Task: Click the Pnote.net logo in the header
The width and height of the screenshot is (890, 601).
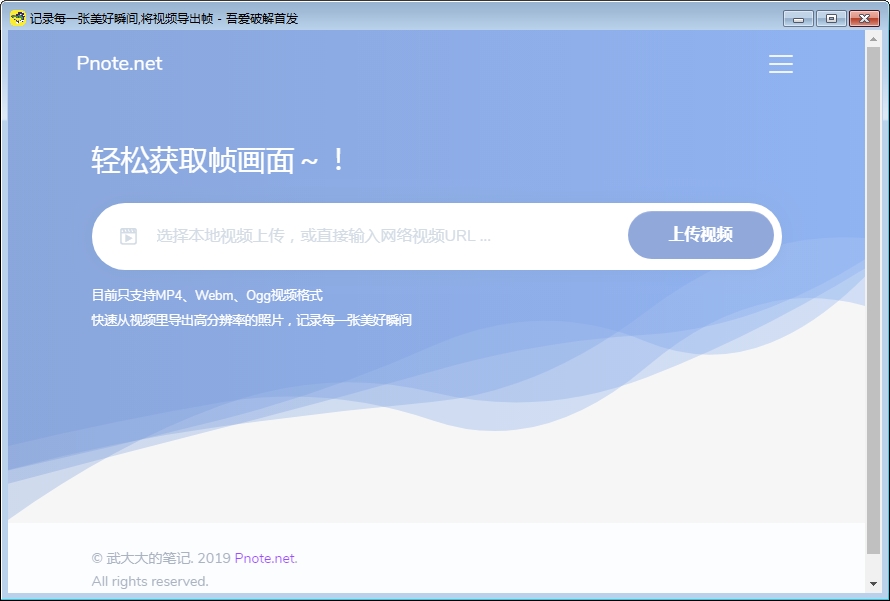Action: [119, 64]
